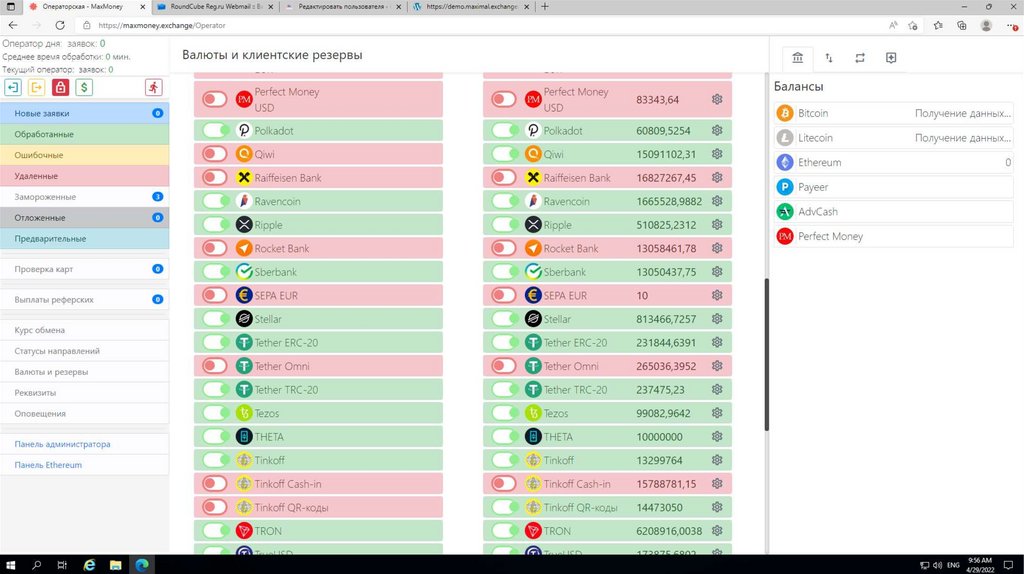Image resolution: width=1024 pixels, height=574 pixels.
Task: Follow the Панель Ethereum link
Action: pos(48,465)
